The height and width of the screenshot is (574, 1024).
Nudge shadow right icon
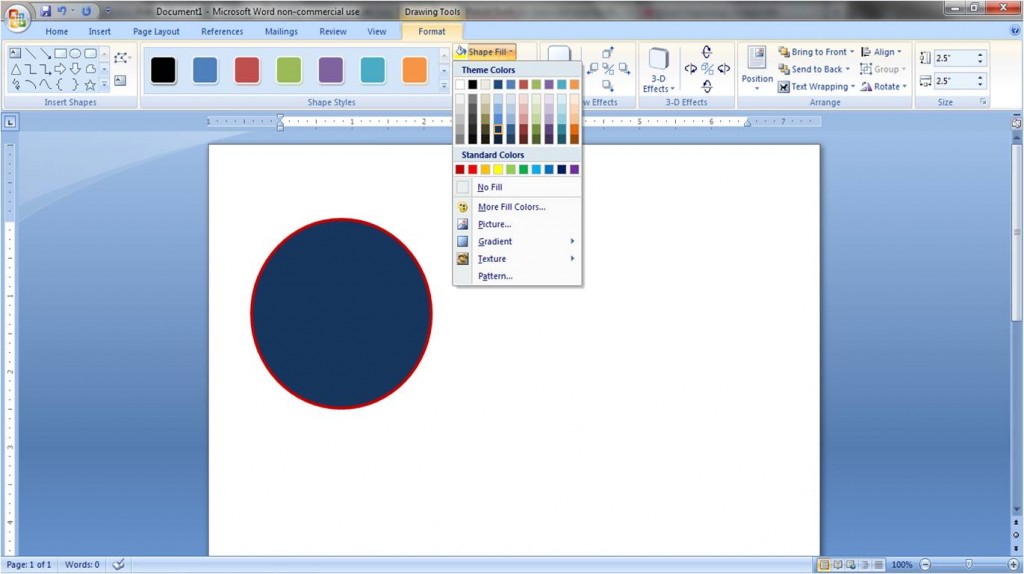tap(624, 69)
